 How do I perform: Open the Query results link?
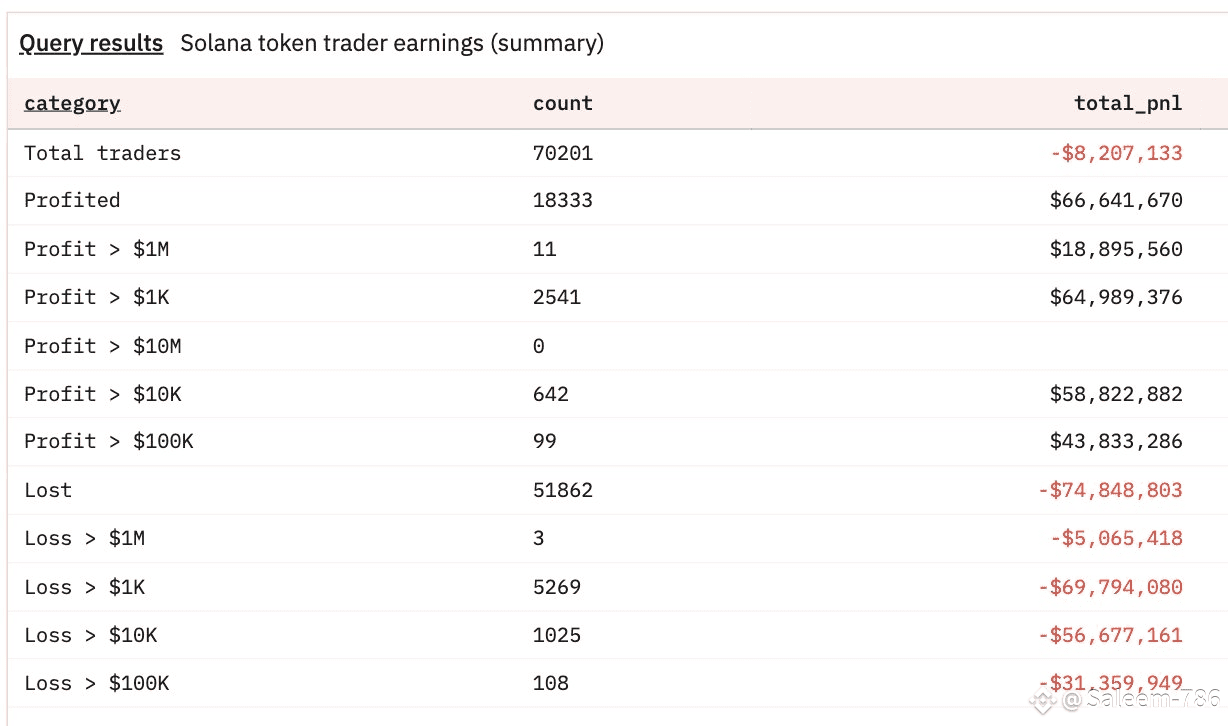(x=91, y=44)
